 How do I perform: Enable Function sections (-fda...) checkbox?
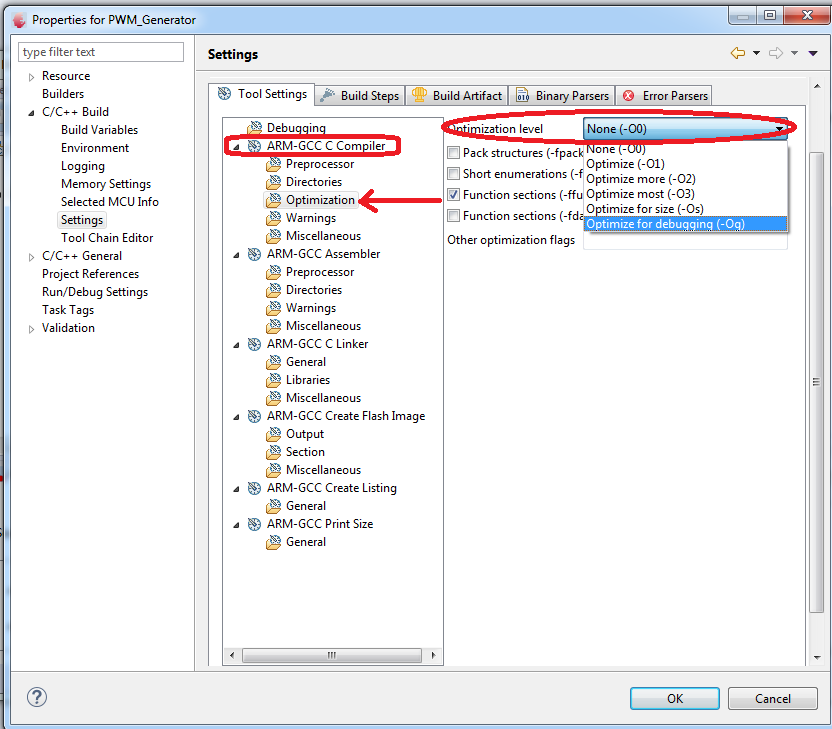tap(453, 216)
